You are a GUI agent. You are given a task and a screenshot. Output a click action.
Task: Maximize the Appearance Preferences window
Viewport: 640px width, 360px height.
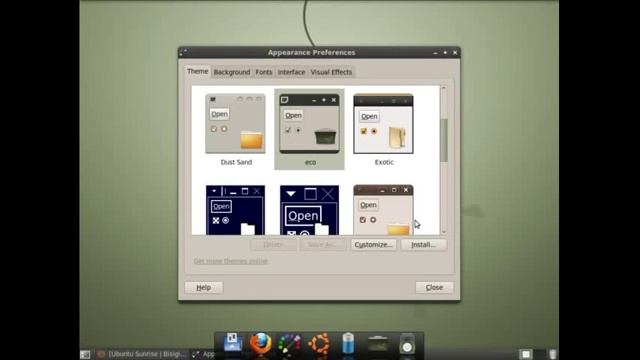pyautogui.click(x=445, y=53)
